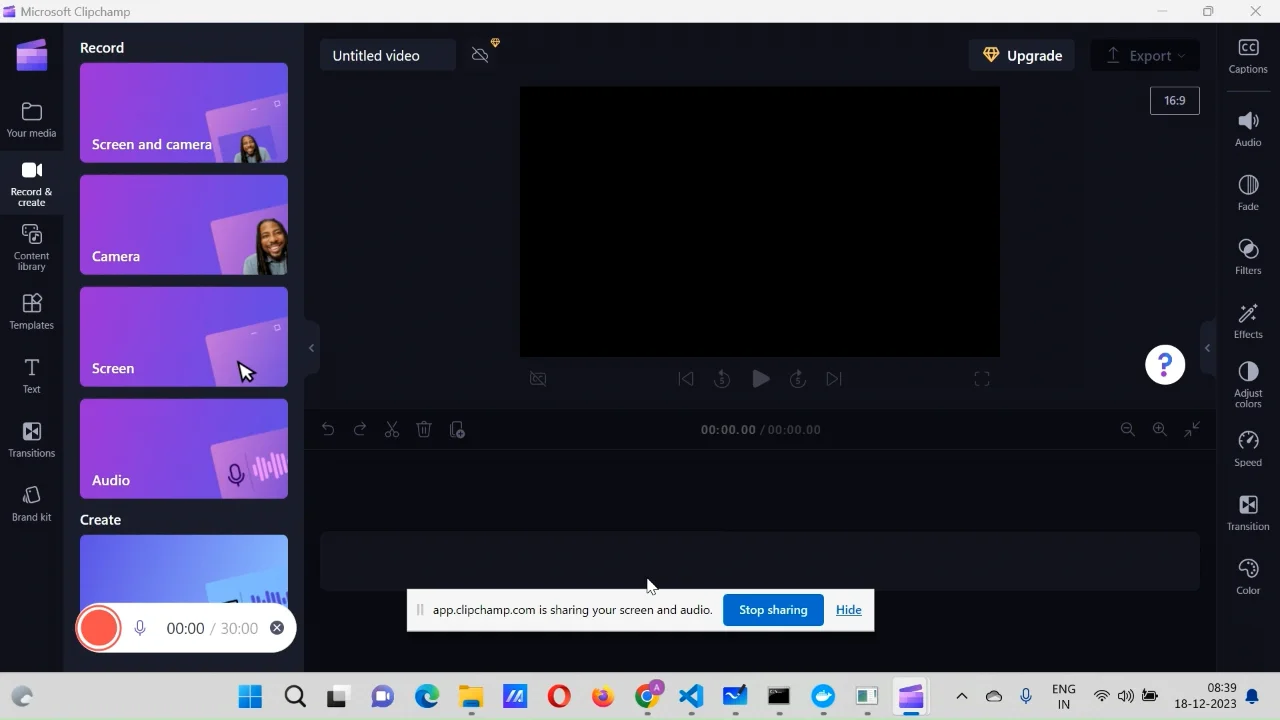
Task: Zoom in timeline
Action: (1160, 429)
